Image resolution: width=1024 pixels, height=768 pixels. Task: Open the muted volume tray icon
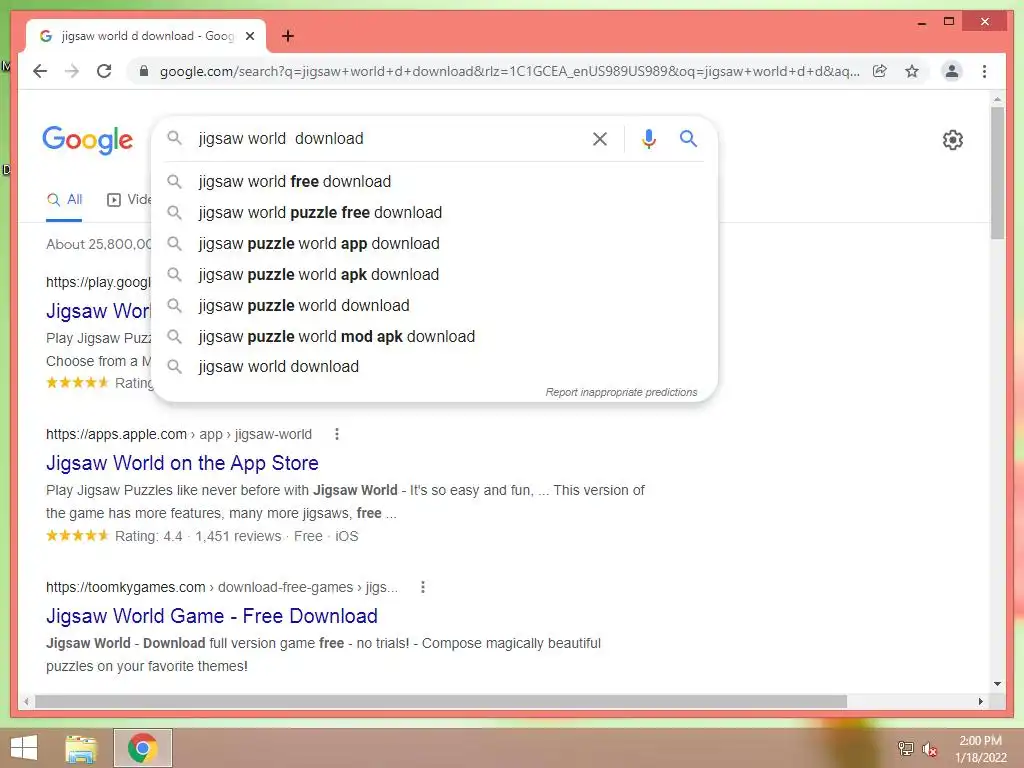tap(929, 749)
